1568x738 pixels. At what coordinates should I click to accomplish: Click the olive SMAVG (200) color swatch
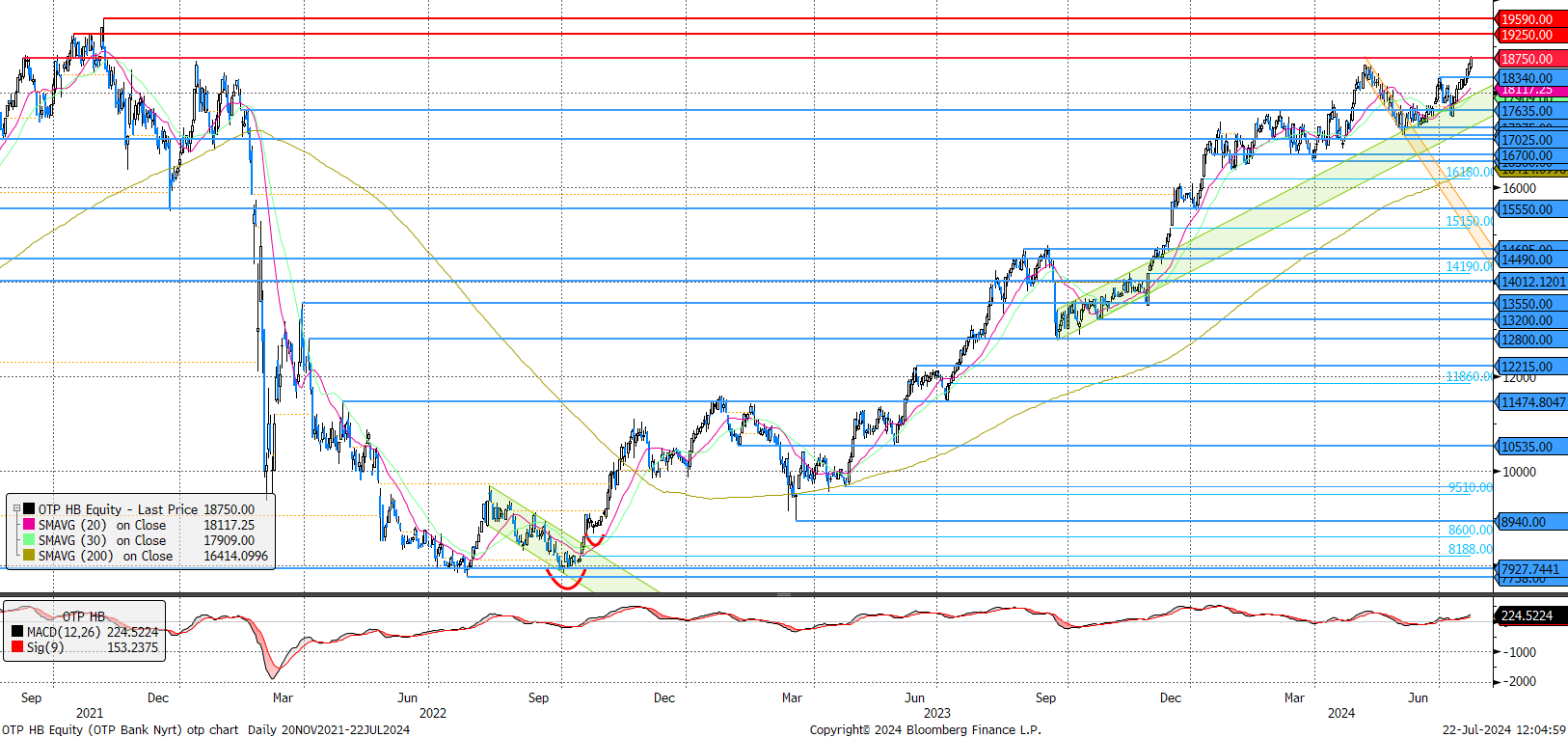(29, 556)
